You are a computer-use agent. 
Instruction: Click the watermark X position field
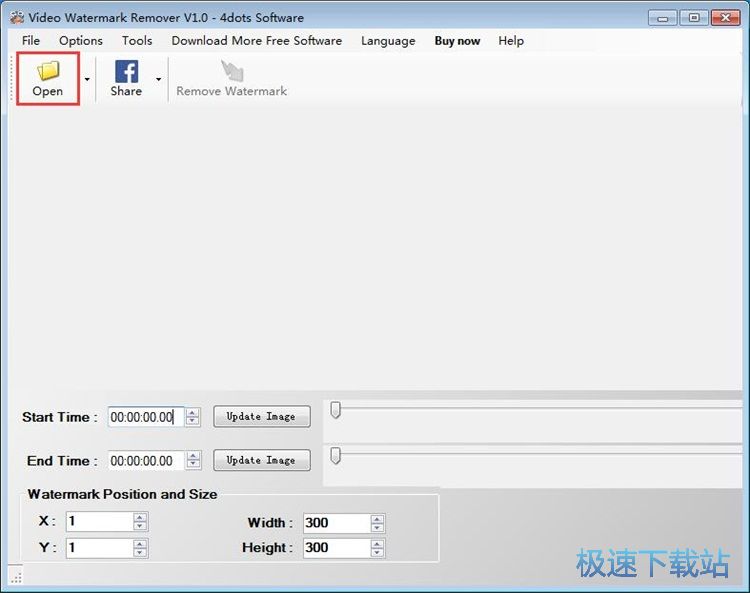click(98, 522)
